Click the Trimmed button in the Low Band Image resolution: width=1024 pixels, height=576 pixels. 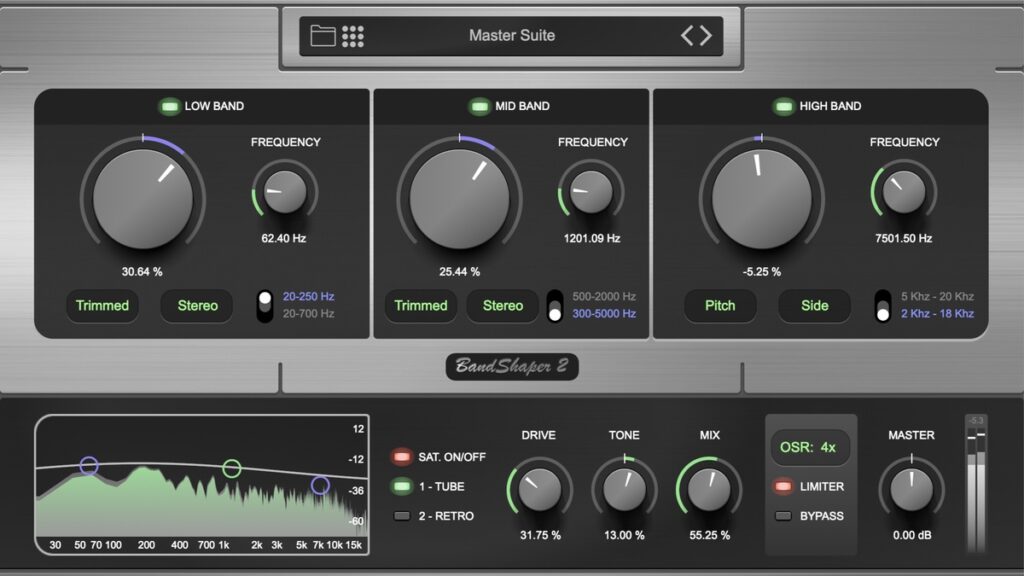point(102,306)
